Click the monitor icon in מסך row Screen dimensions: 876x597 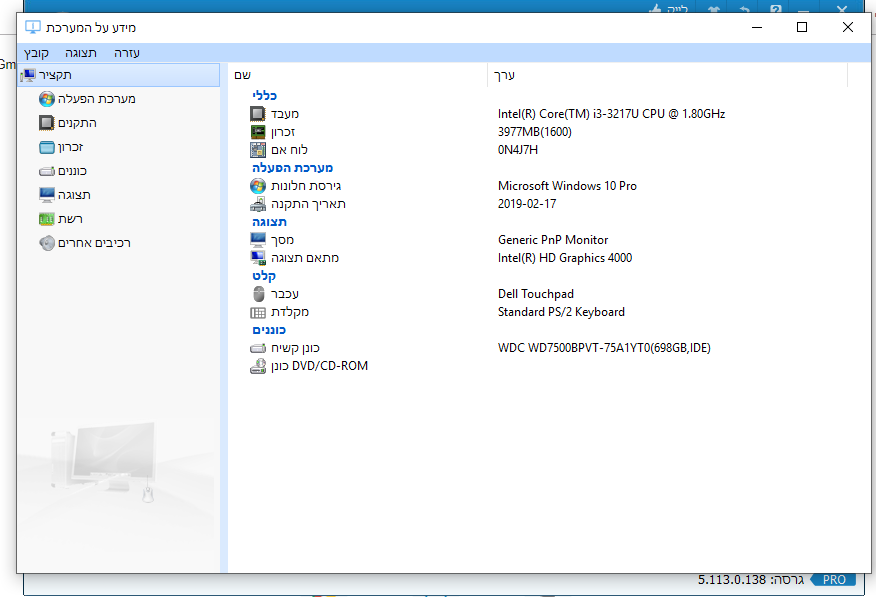(x=258, y=240)
